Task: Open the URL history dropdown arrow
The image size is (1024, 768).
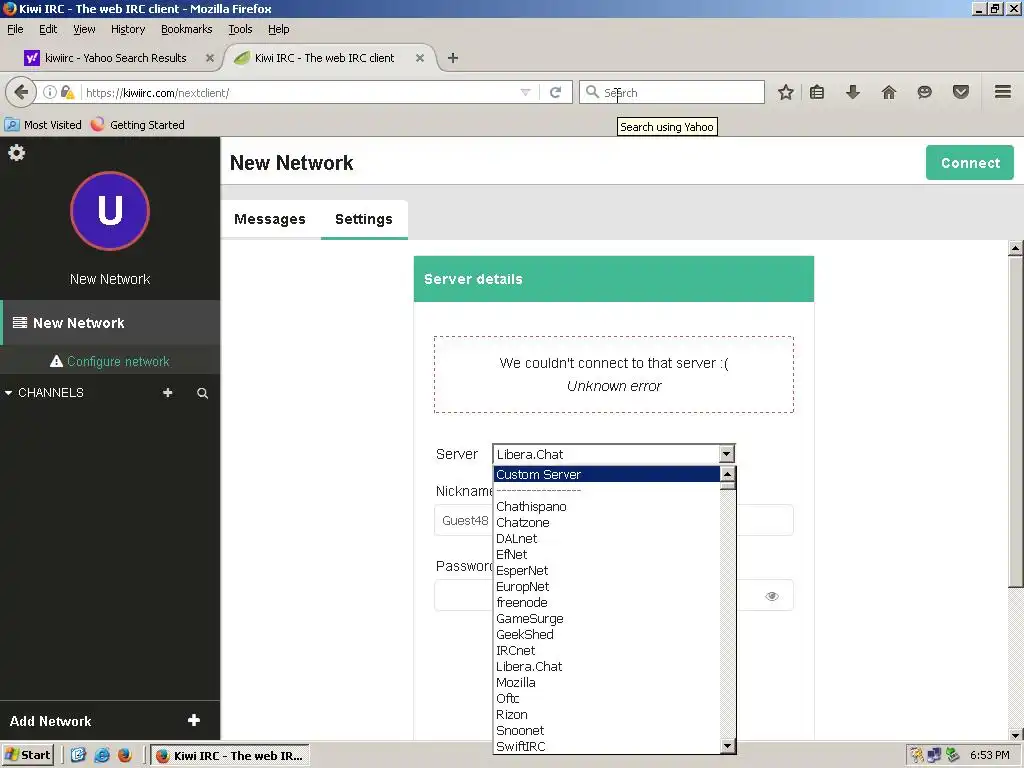Action: 525,93
